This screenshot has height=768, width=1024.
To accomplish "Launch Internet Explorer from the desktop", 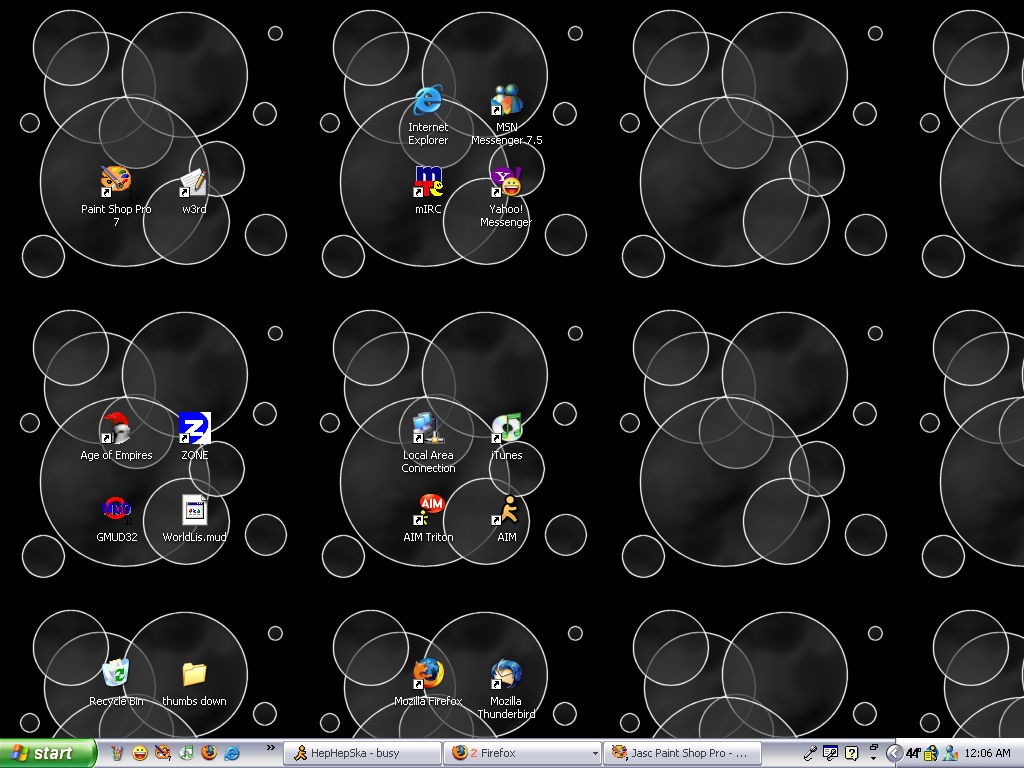I will [x=428, y=114].
